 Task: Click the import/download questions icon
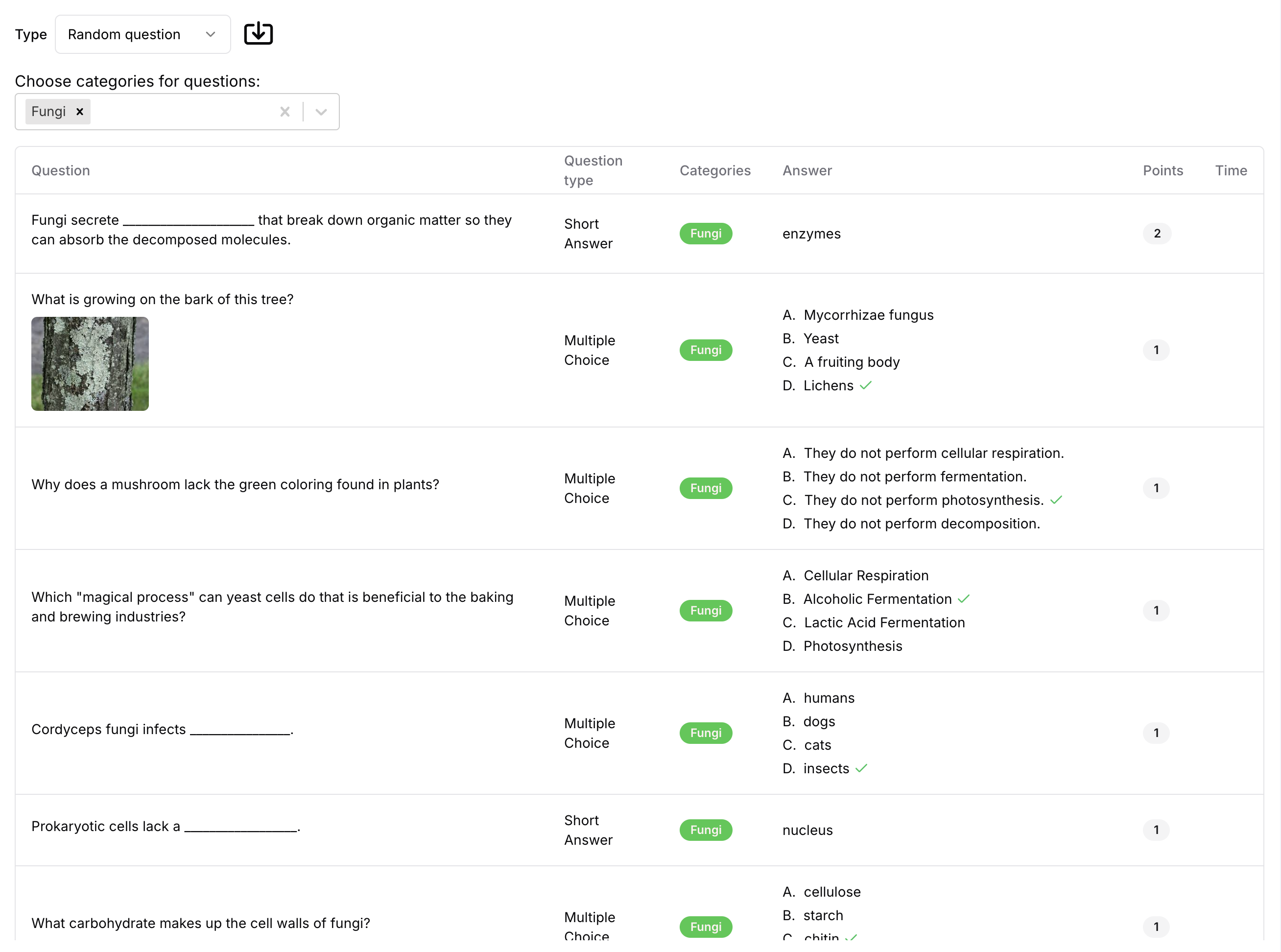pos(258,33)
